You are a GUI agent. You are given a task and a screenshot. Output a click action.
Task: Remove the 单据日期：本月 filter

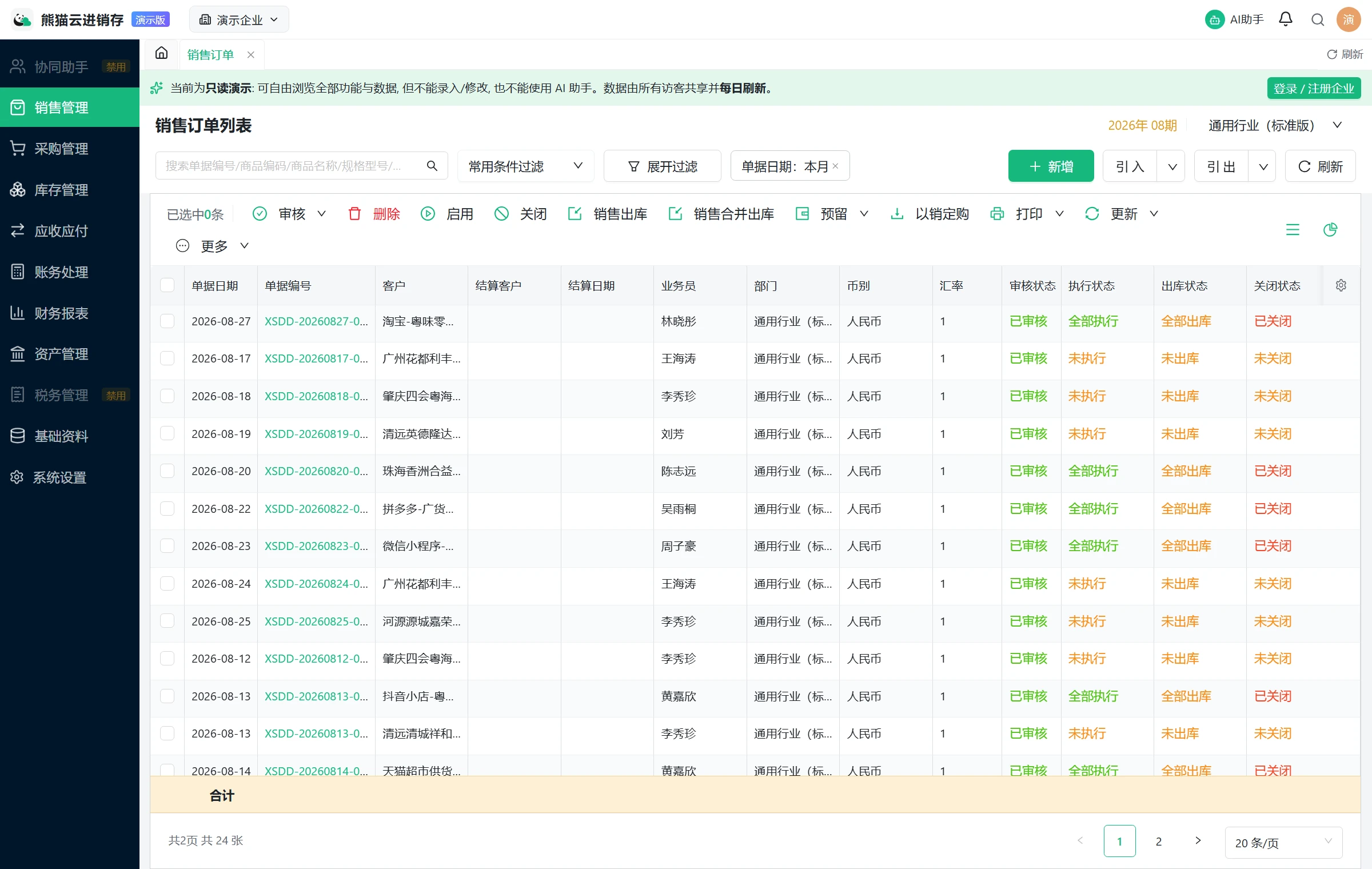(835, 166)
